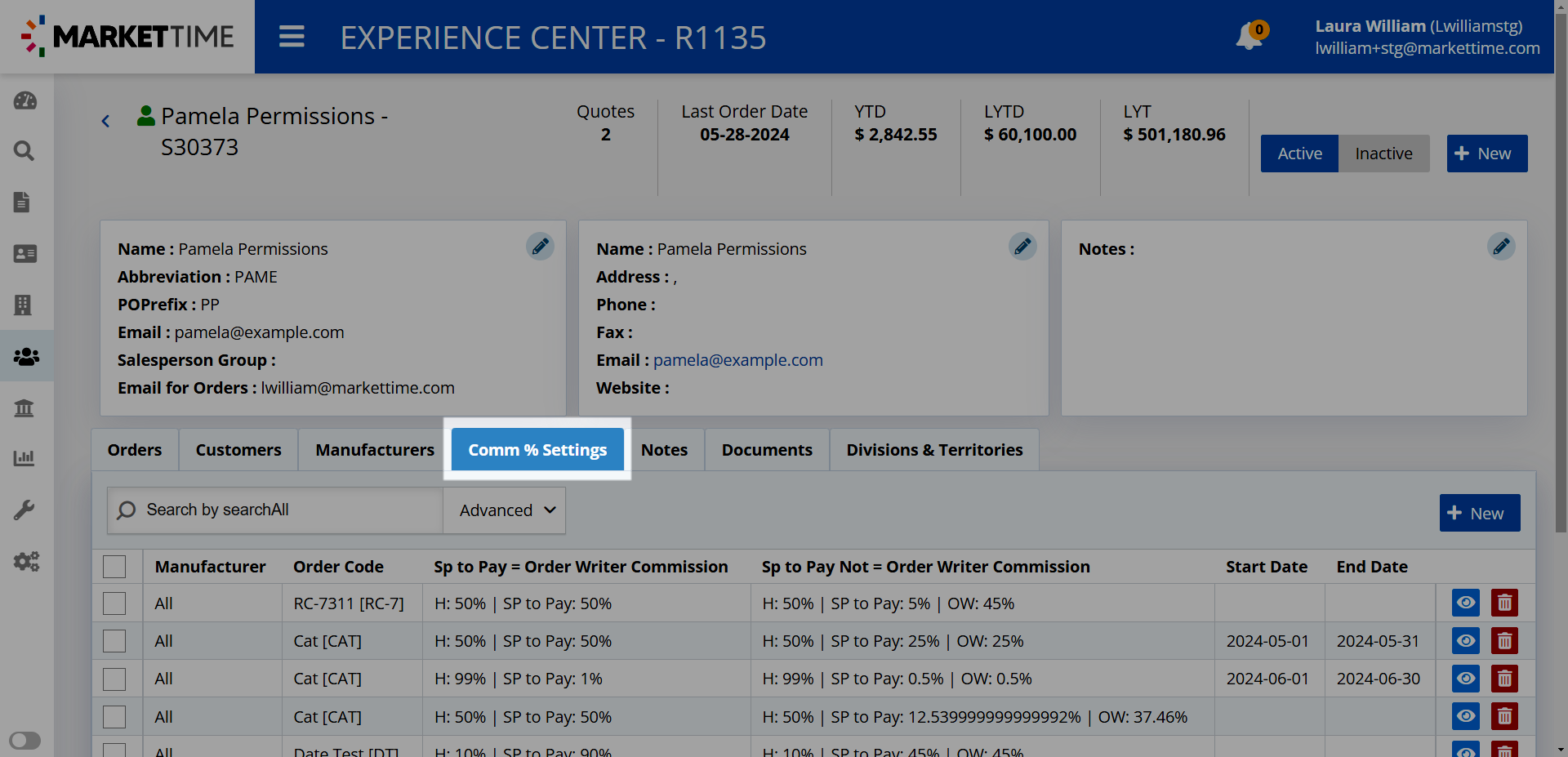
Task: Click the Search by searchAll field
Action: coord(278,510)
